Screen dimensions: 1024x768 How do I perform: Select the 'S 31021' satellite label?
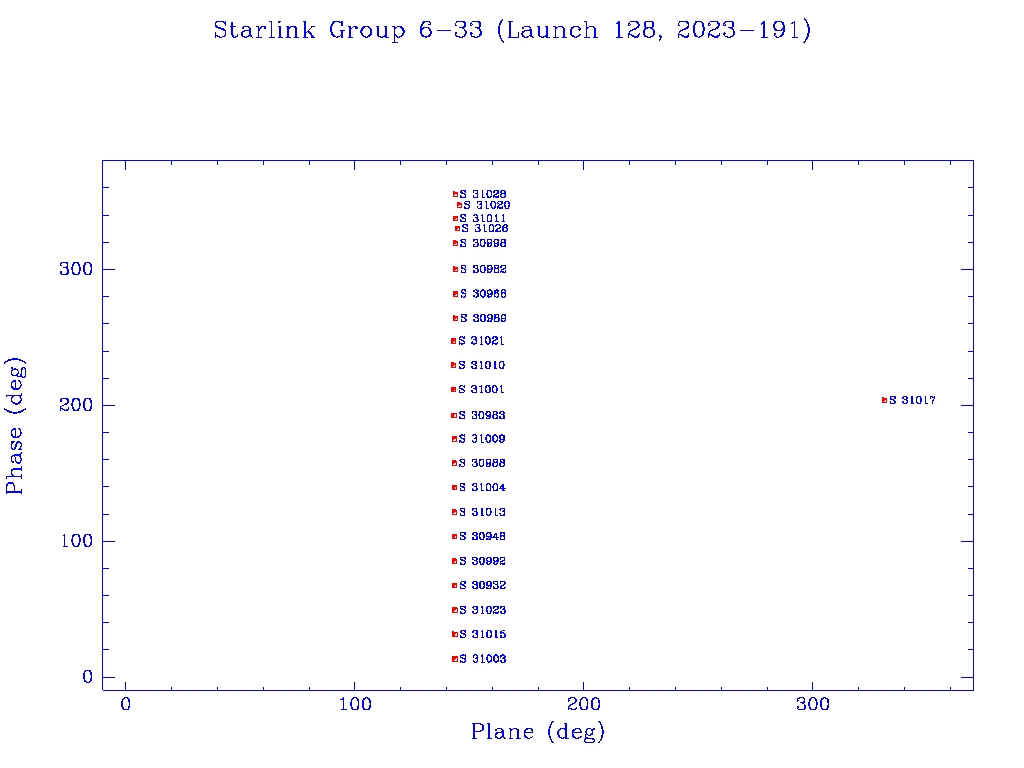pos(481,341)
